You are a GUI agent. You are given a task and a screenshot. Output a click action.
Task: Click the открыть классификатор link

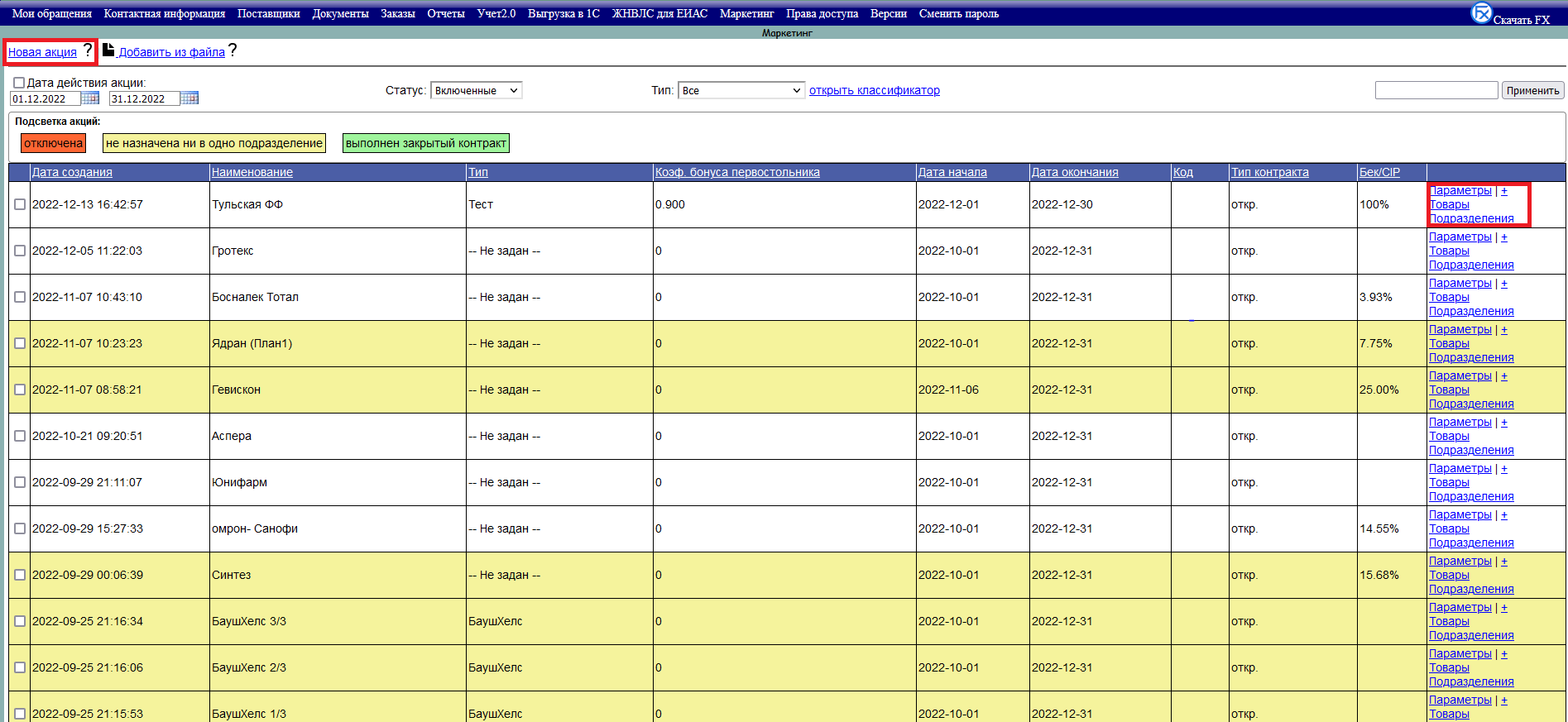pyautogui.click(x=874, y=90)
